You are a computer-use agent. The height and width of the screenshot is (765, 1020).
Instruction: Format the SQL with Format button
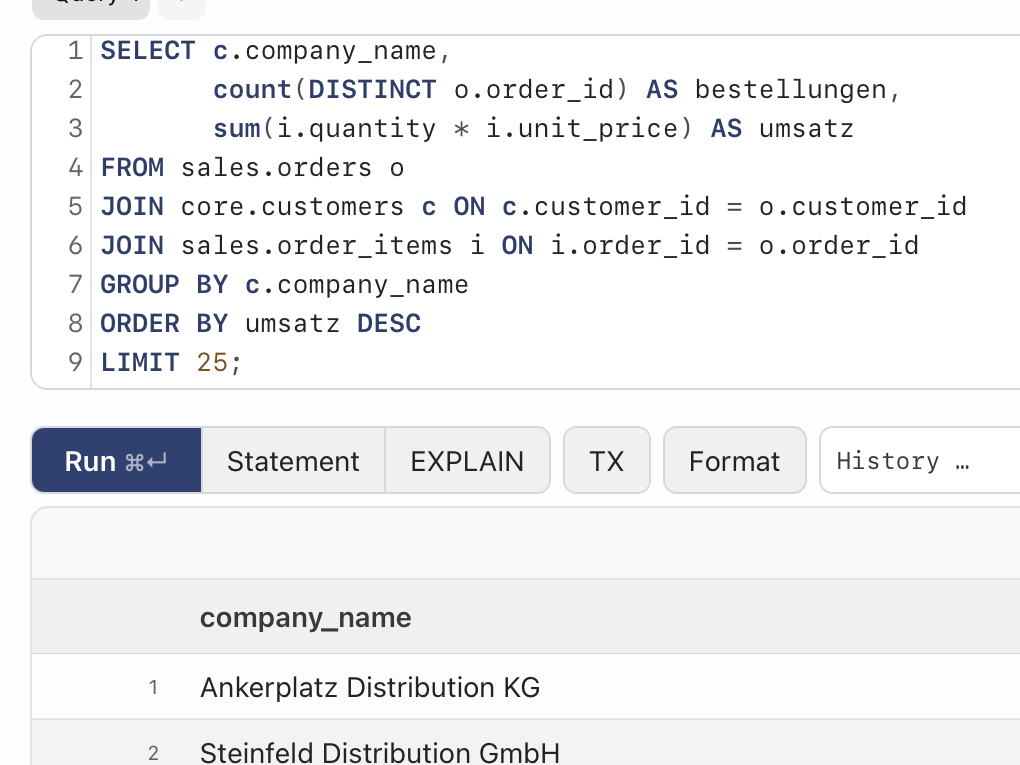click(x=734, y=461)
